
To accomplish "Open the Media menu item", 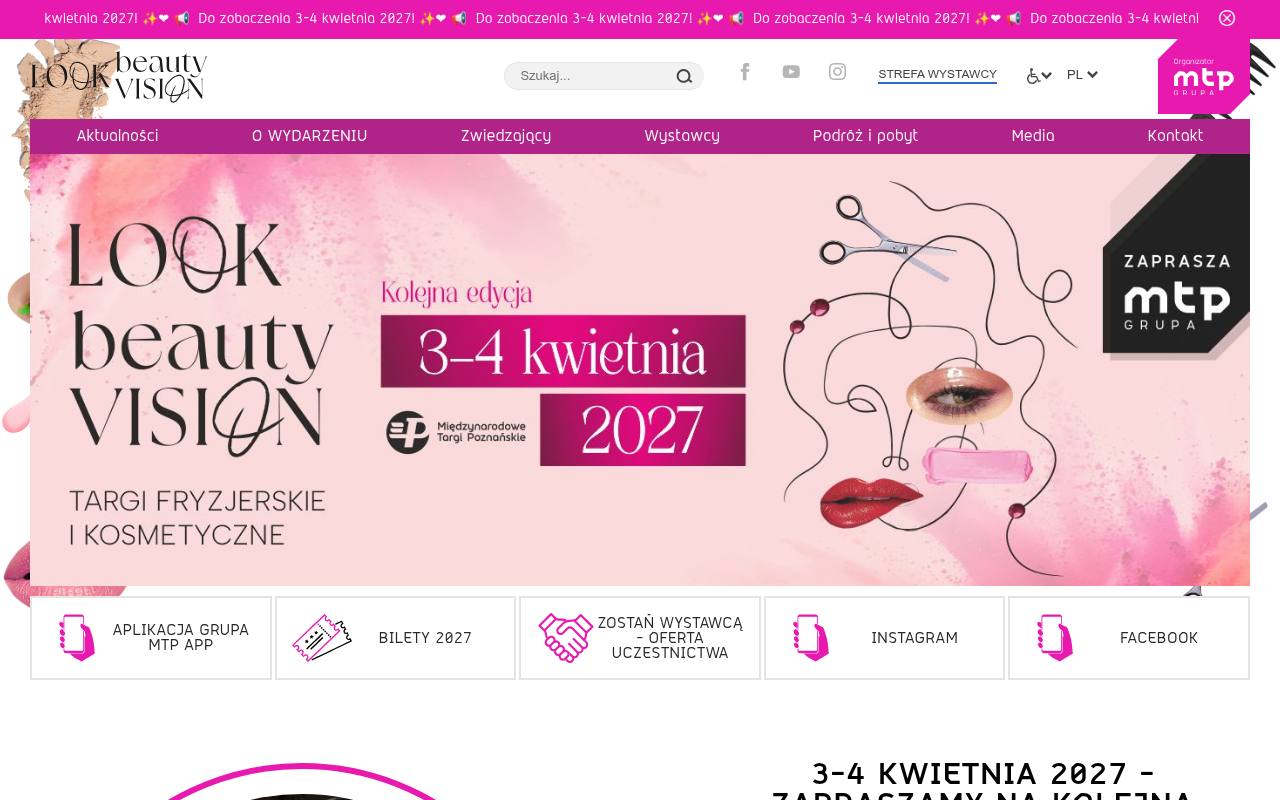I will point(1033,136).
